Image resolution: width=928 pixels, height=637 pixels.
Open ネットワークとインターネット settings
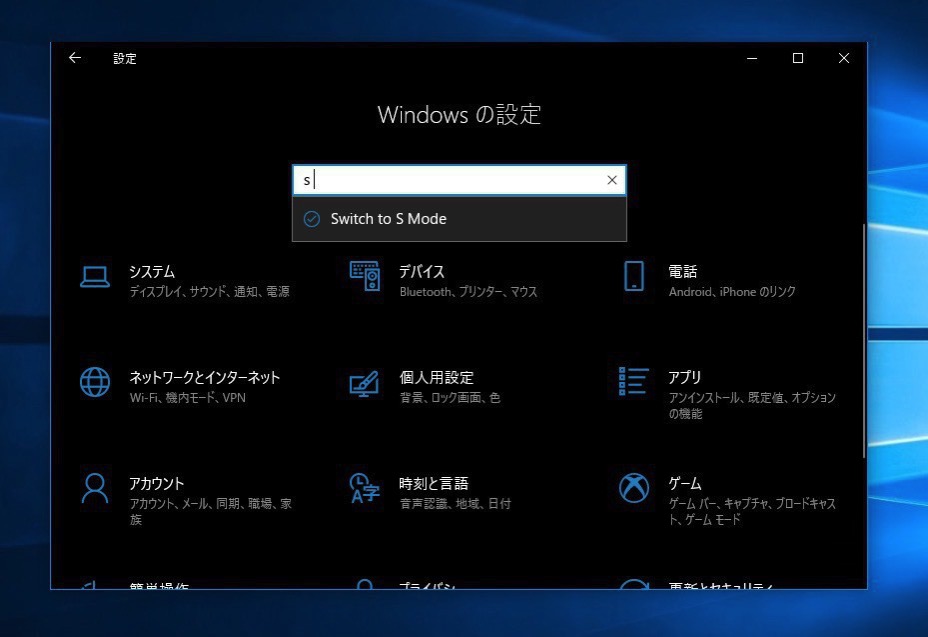coord(205,377)
